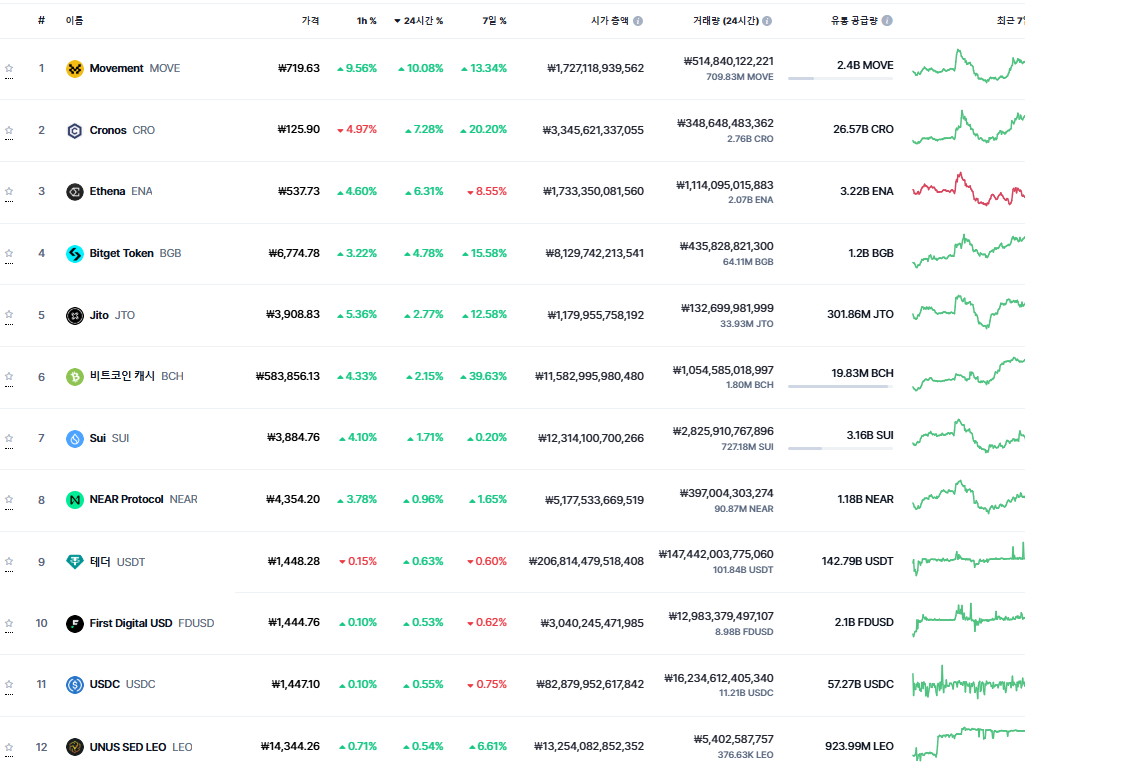Star Ethena to add to watchlist
The image size is (1133, 768).
tap(9, 191)
